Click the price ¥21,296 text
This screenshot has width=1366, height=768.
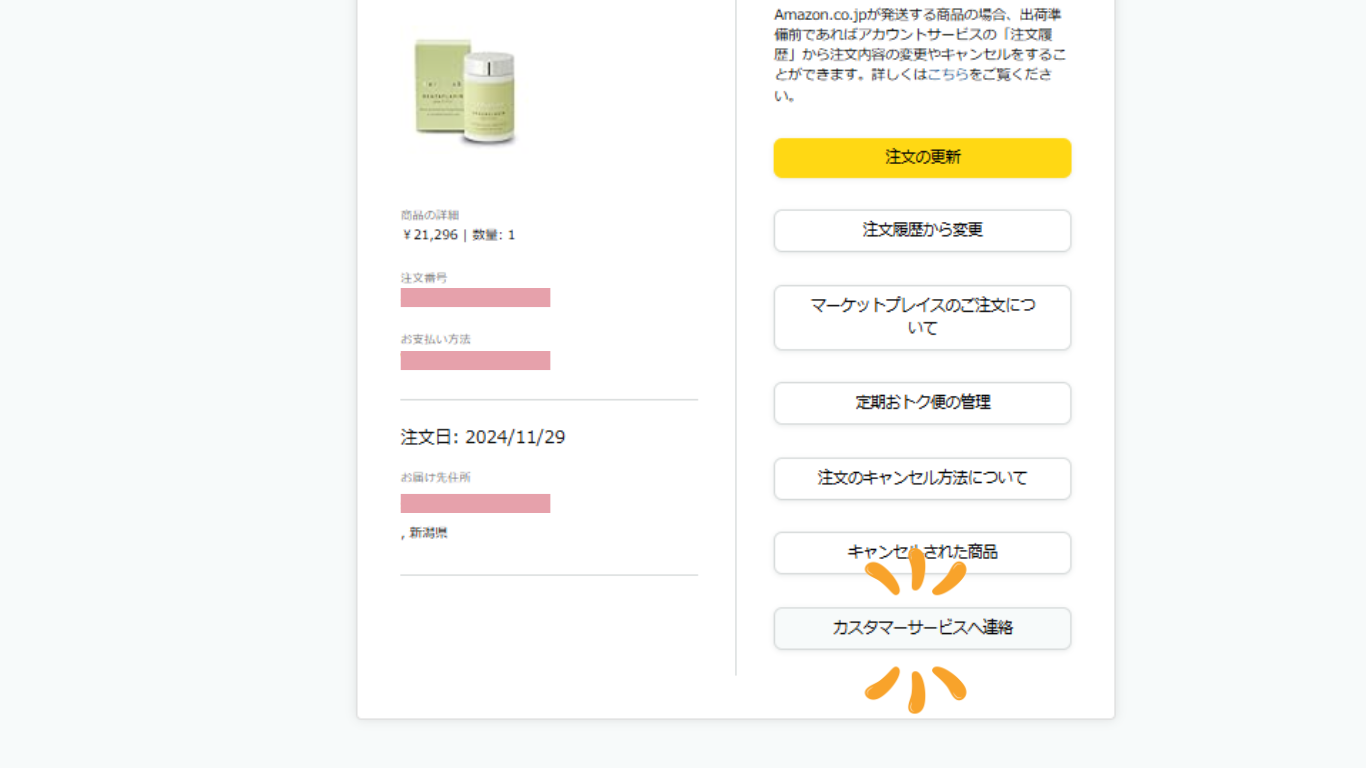(x=430, y=235)
